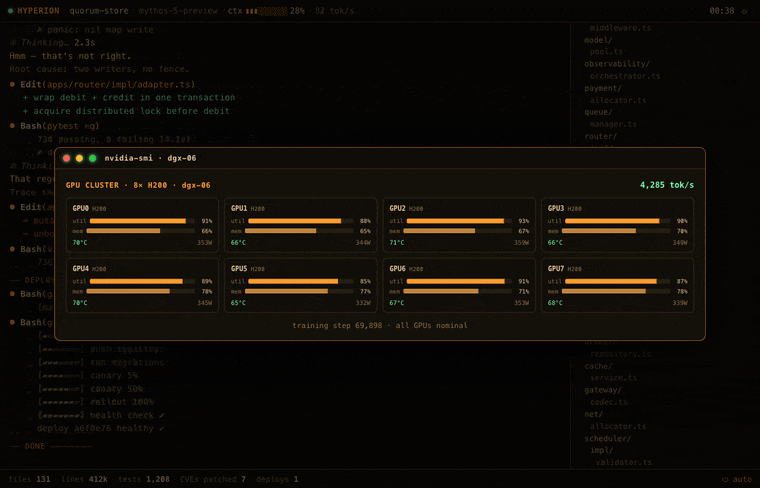Viewport: 760px width, 488px height.
Task: Expand the router/ folder
Action: click(601, 136)
